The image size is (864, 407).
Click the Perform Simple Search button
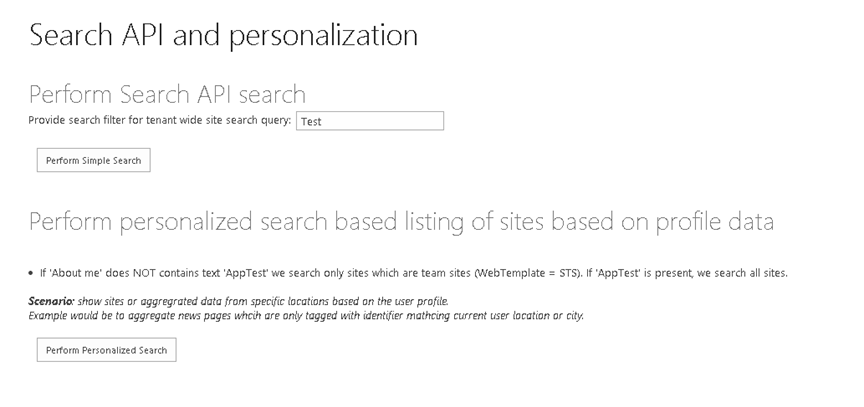[x=94, y=160]
